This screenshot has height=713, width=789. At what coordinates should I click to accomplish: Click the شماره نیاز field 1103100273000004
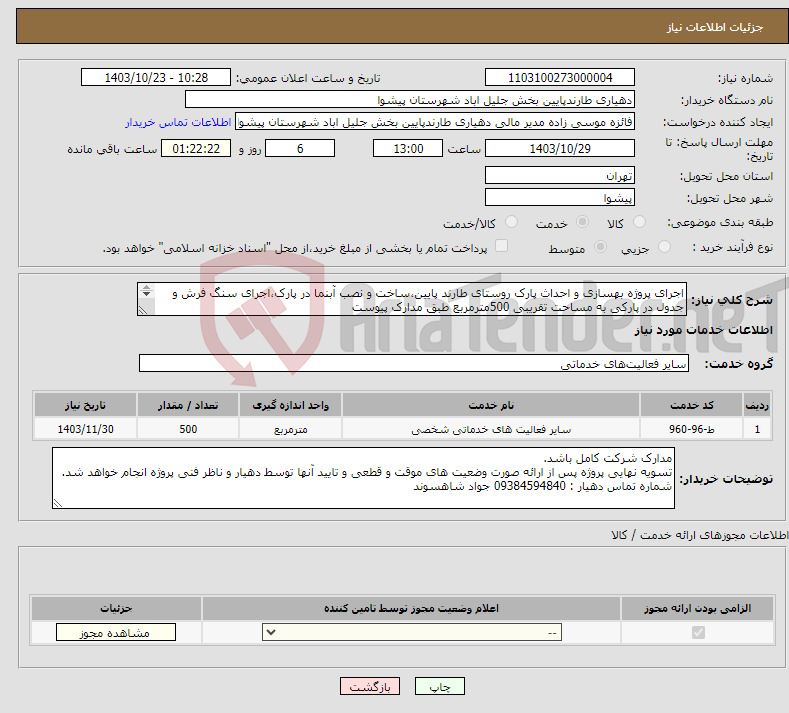pyautogui.click(x=560, y=77)
